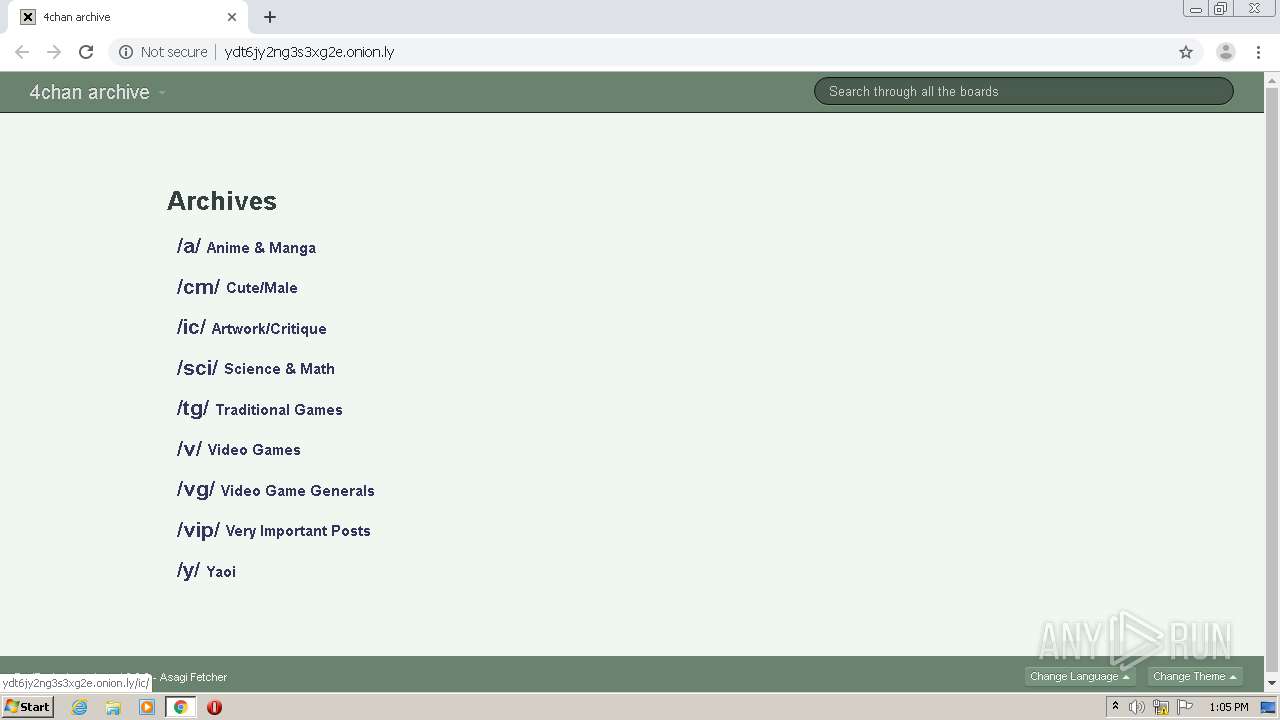Open the Windows Start menu
This screenshot has height=720, width=1280.
(x=28, y=707)
